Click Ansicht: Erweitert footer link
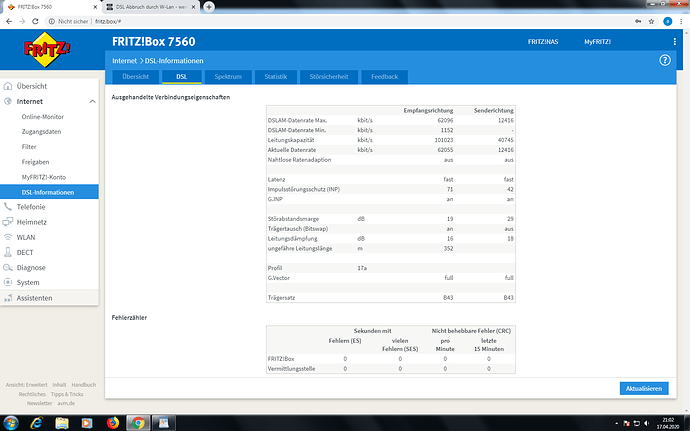Screen dimensions: 690x431 coord(26,385)
